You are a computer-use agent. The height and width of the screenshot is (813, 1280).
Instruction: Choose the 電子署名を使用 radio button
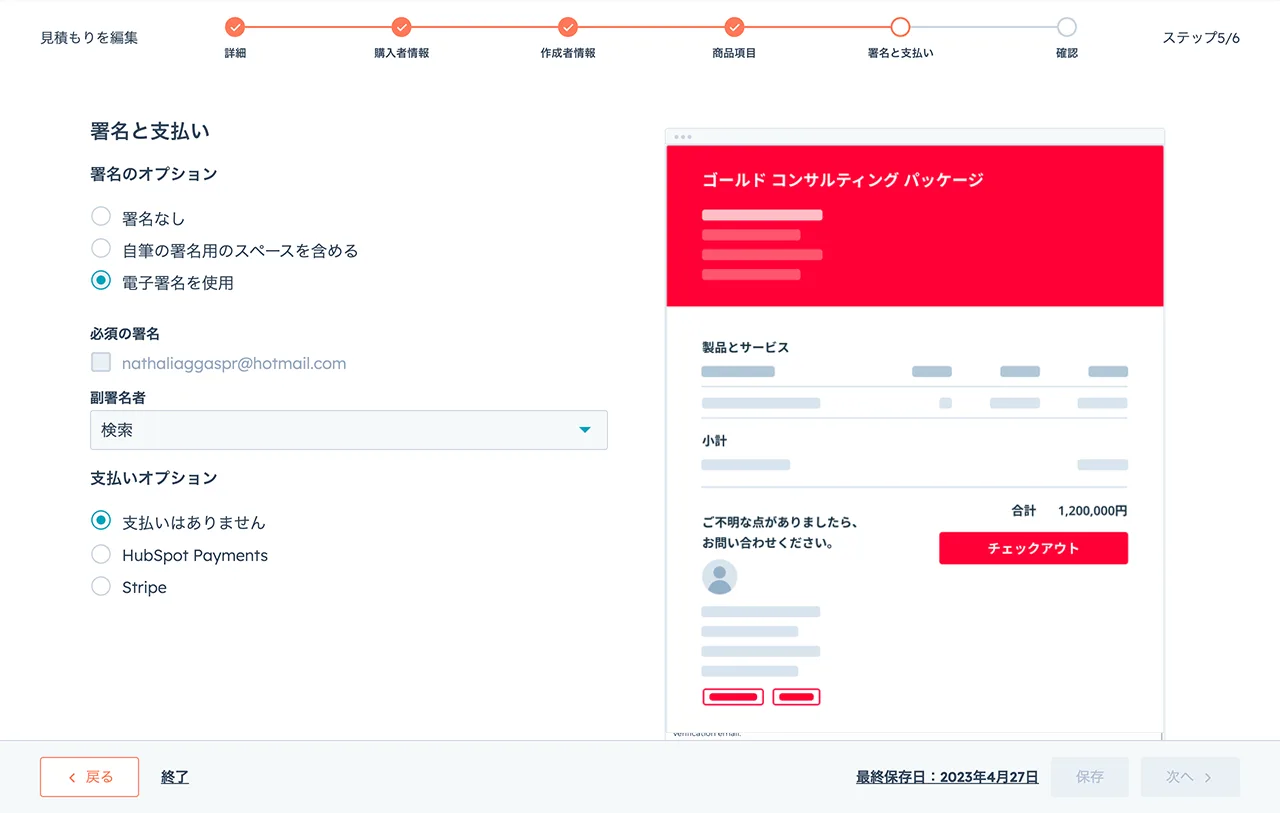click(101, 281)
